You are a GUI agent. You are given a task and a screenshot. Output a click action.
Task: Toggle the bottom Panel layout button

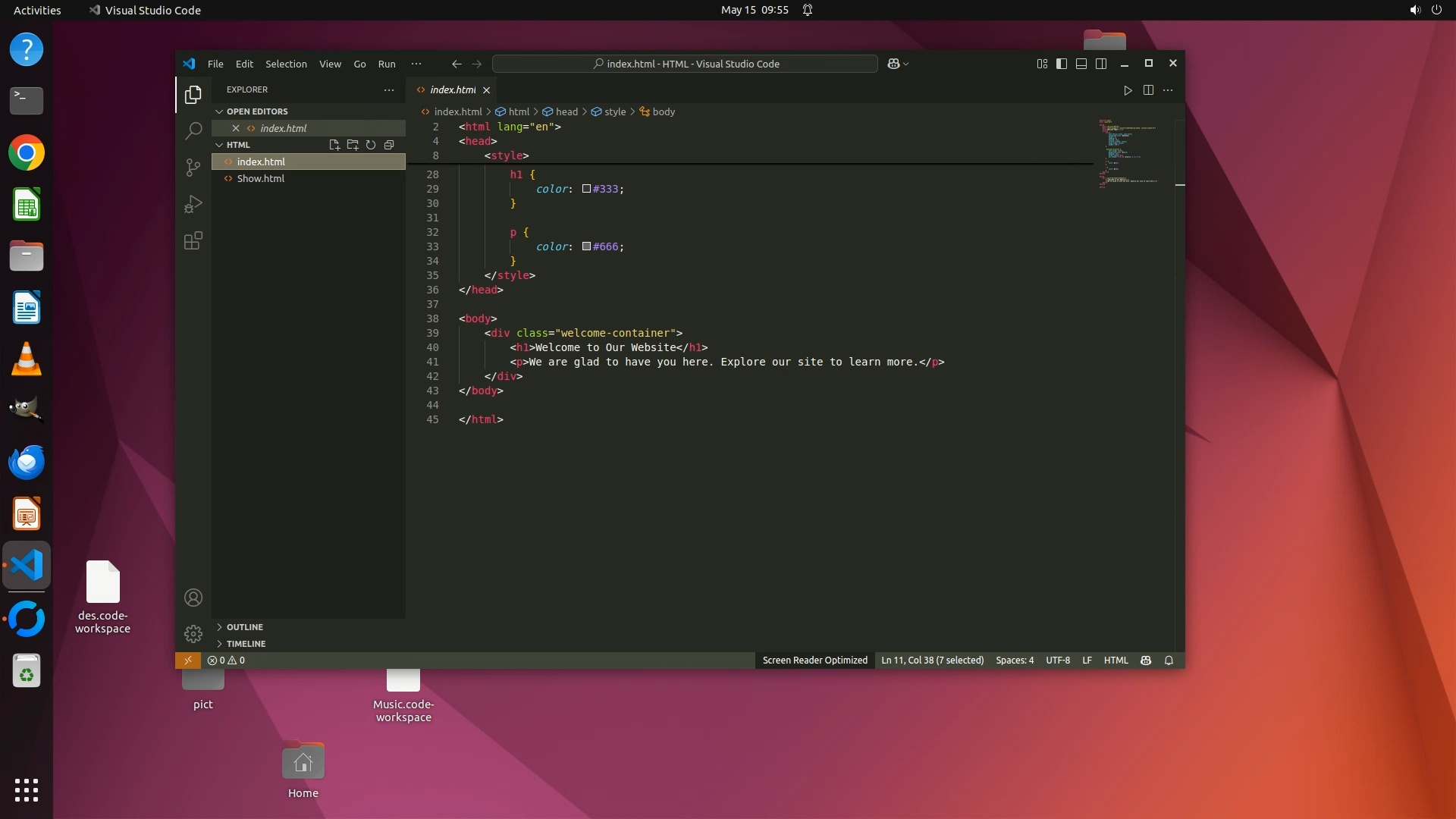coord(1081,64)
